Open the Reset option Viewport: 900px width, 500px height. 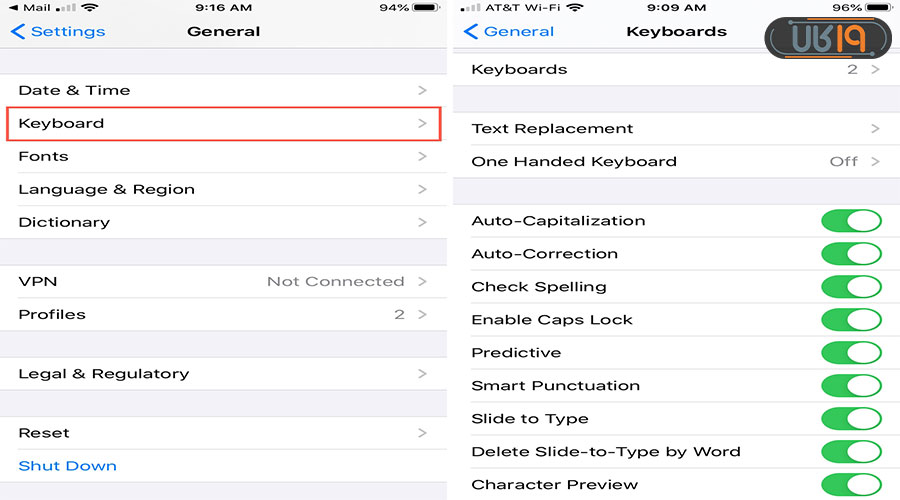(223, 433)
